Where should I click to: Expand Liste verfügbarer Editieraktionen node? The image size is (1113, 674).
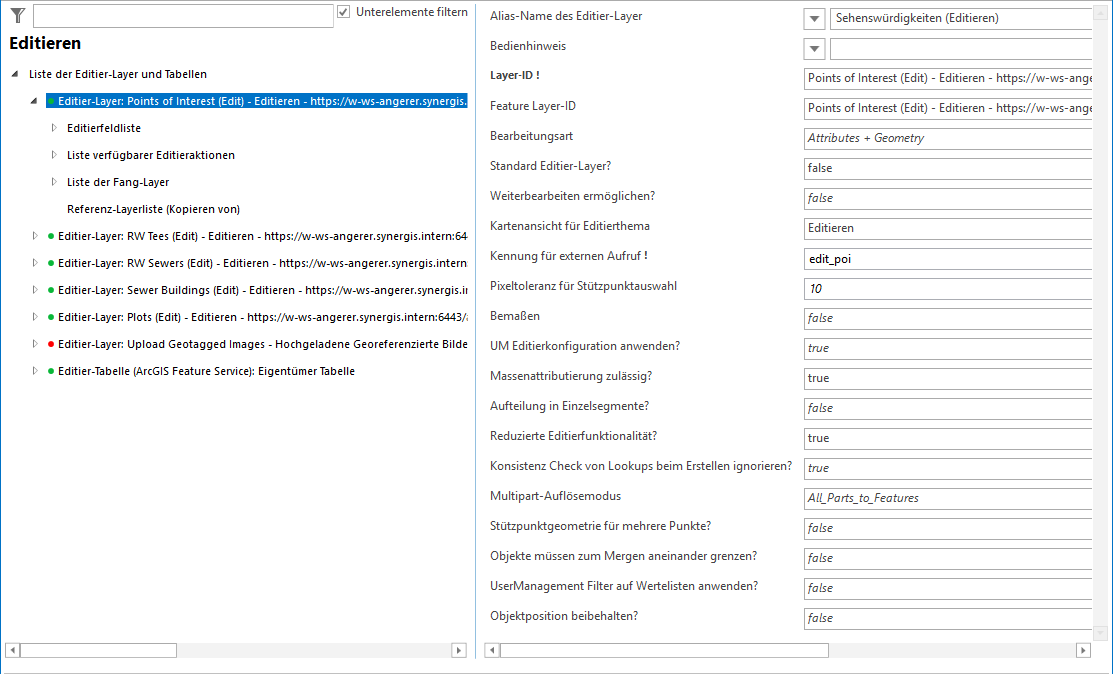[x=55, y=155]
